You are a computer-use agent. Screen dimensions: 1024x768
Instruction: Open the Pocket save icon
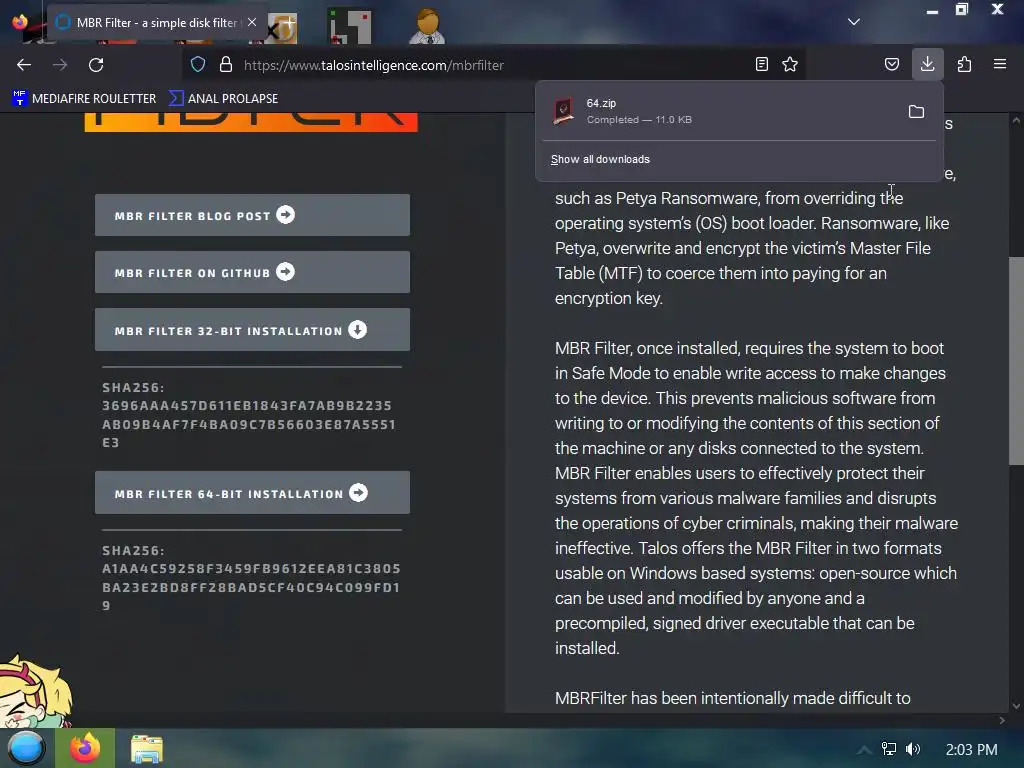pyautogui.click(x=891, y=64)
